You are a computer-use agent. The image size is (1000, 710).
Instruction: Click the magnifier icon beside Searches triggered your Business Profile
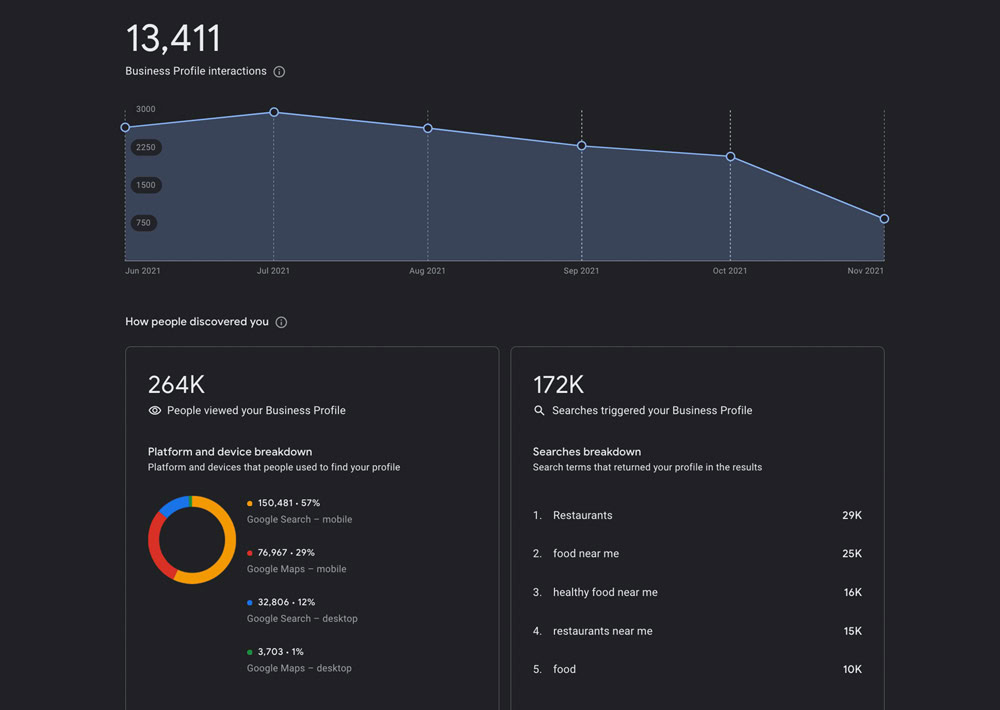click(x=540, y=410)
